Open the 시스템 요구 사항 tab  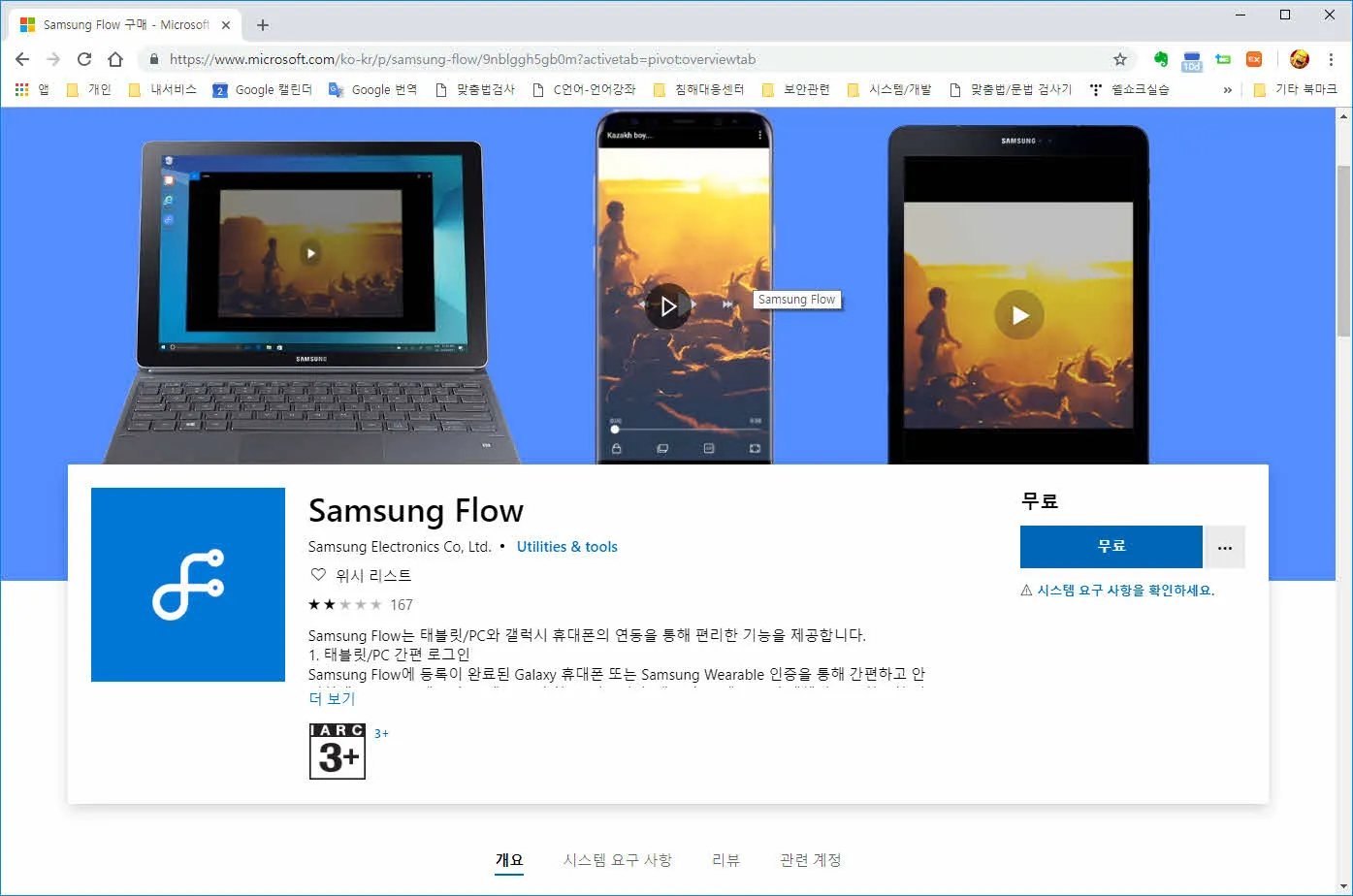[x=616, y=859]
